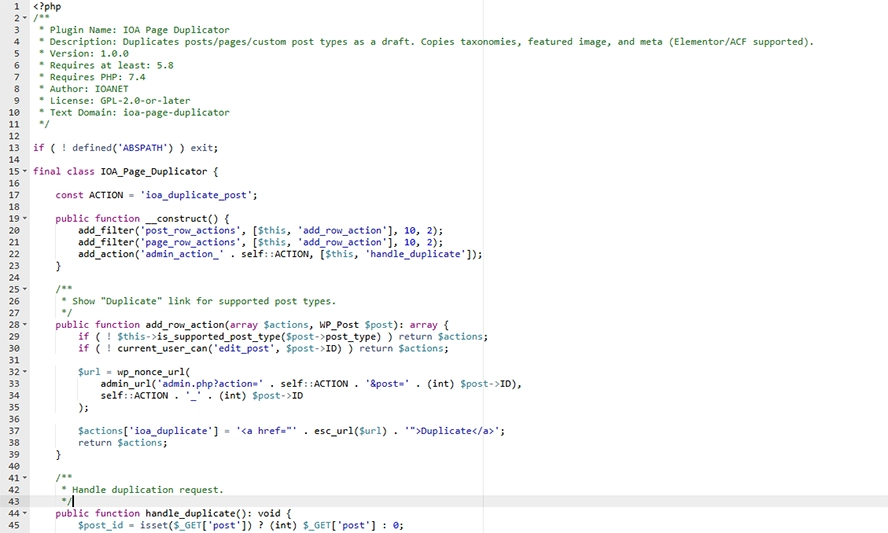Click class name IOA_Page_Duplicator
Image resolution: width=888 pixels, height=533 pixels.
154,171
